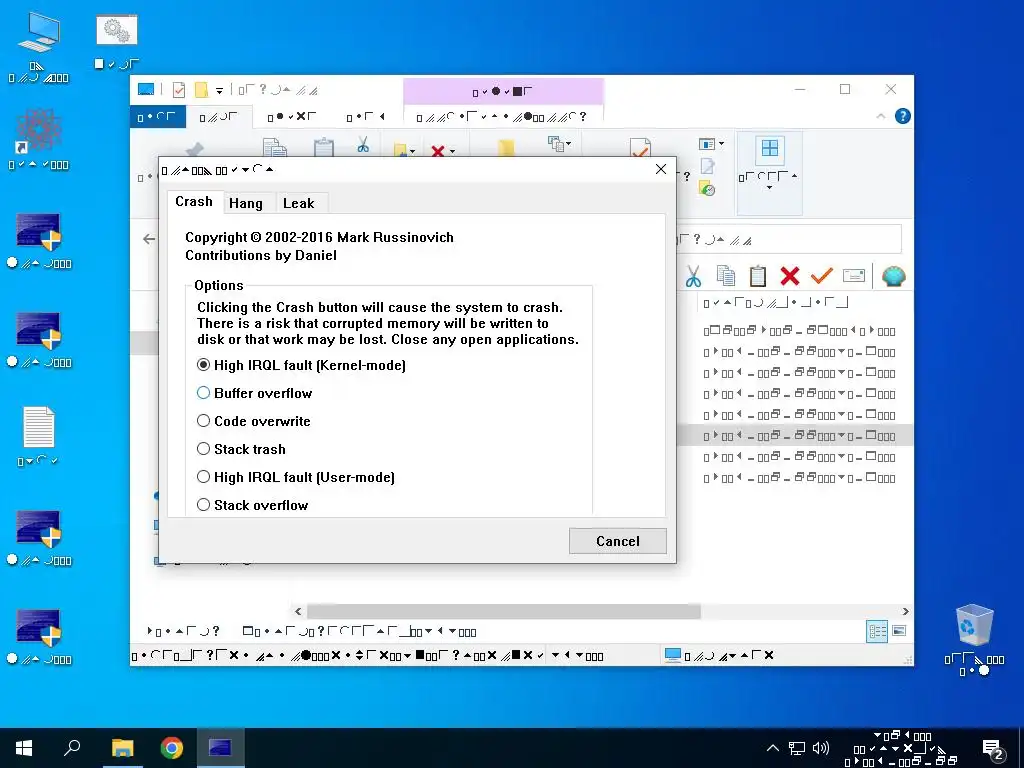Open Google Chrome from taskbar
The width and height of the screenshot is (1024, 768).
172,748
